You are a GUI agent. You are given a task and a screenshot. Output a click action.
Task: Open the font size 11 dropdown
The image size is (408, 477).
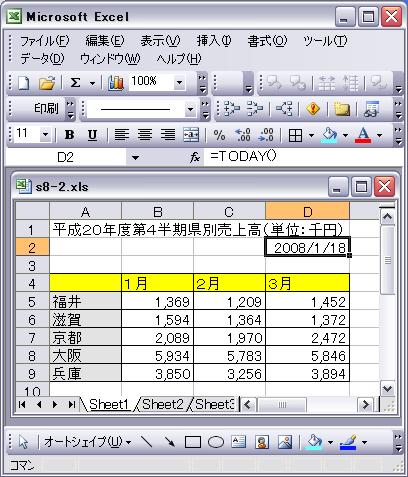tap(45, 135)
